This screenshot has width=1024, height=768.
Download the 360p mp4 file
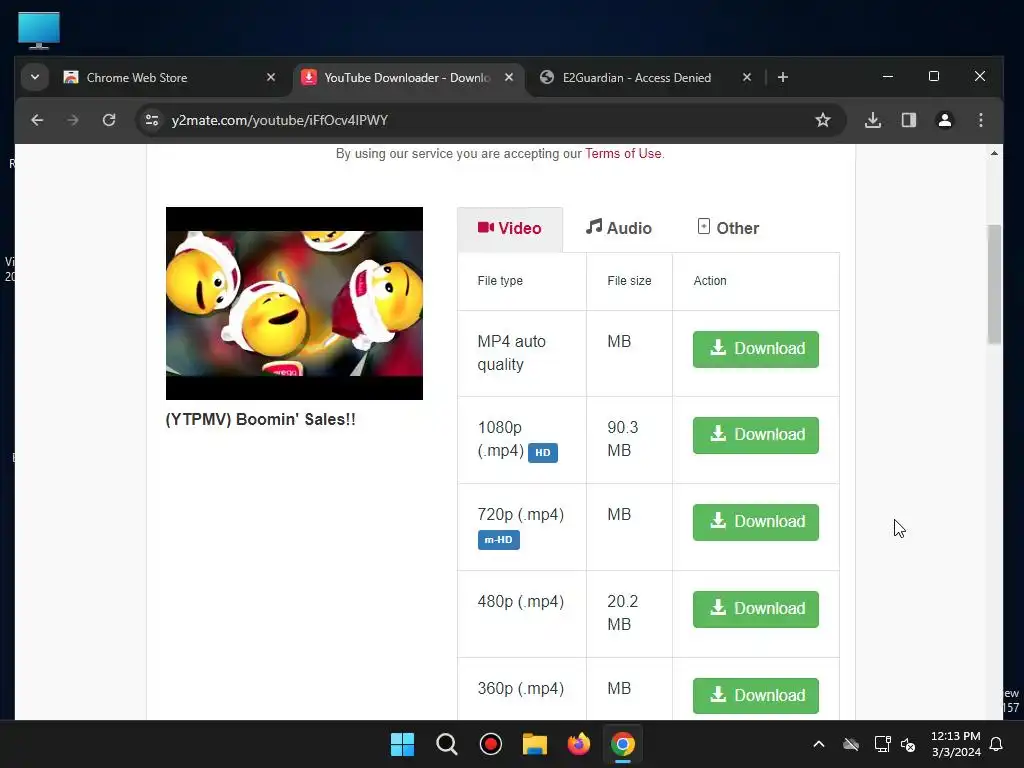click(x=756, y=696)
